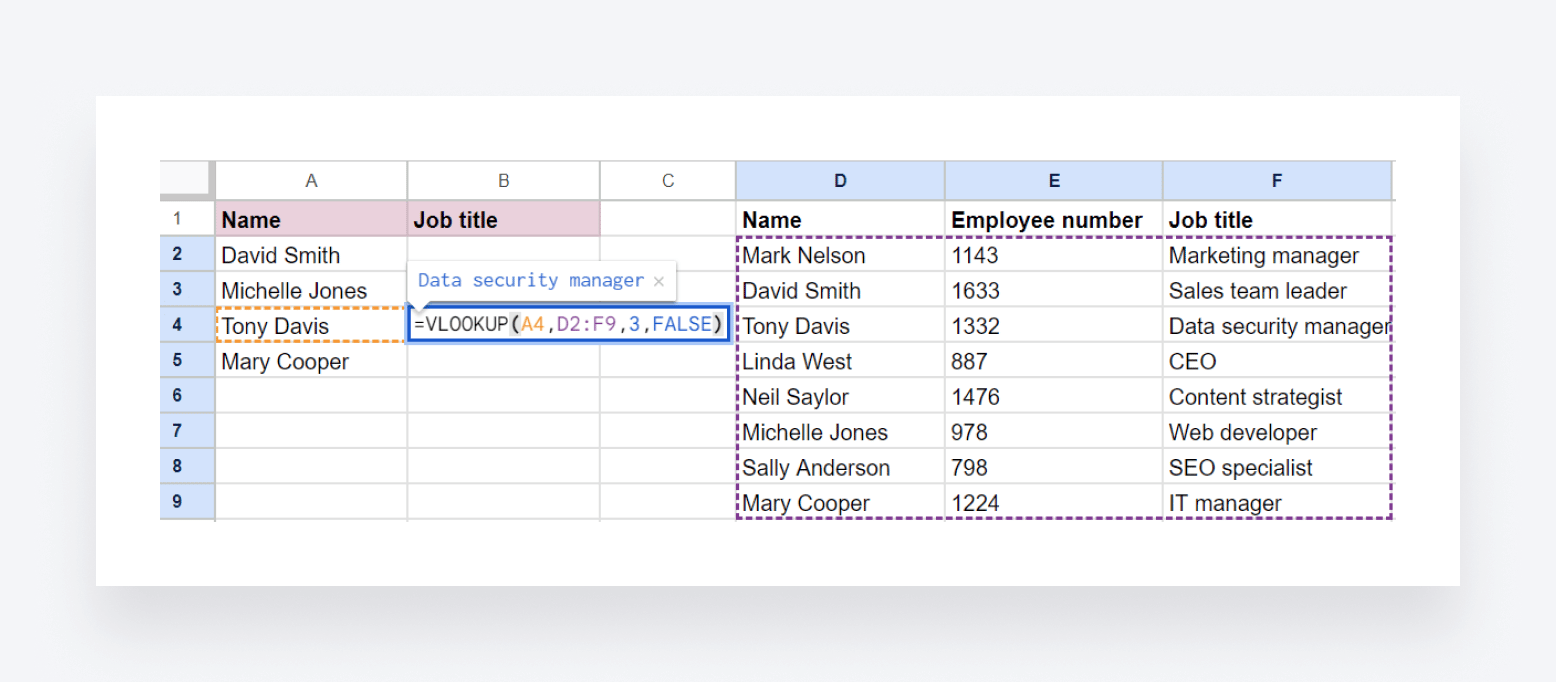Click the Employee number header cell
1556x694 pixels.
(1054, 219)
